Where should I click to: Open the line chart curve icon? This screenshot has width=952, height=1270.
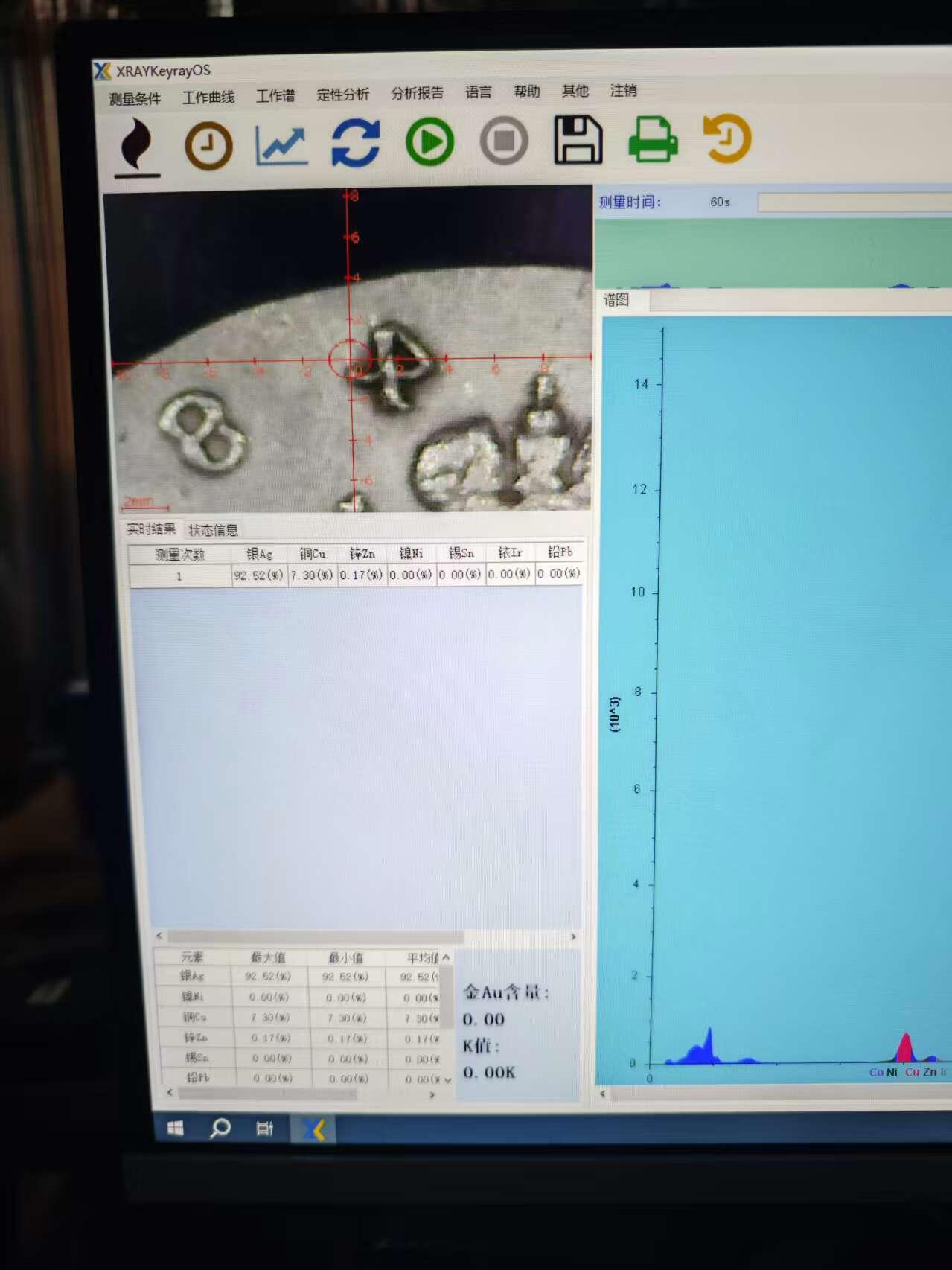281,144
